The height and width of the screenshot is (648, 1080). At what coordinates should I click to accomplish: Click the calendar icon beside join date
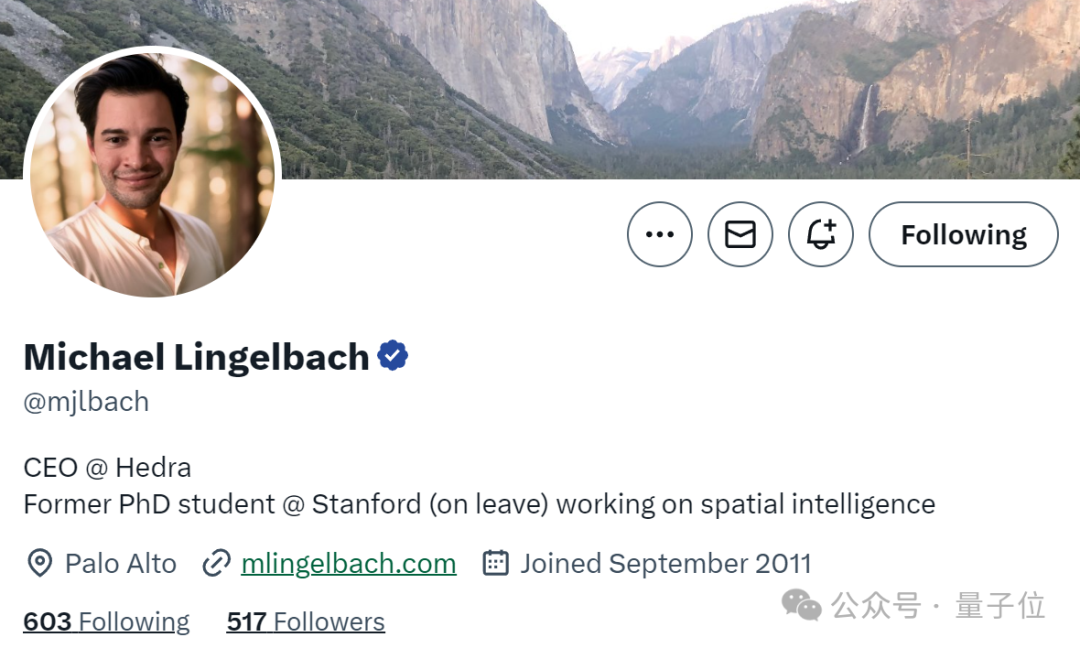(495, 564)
